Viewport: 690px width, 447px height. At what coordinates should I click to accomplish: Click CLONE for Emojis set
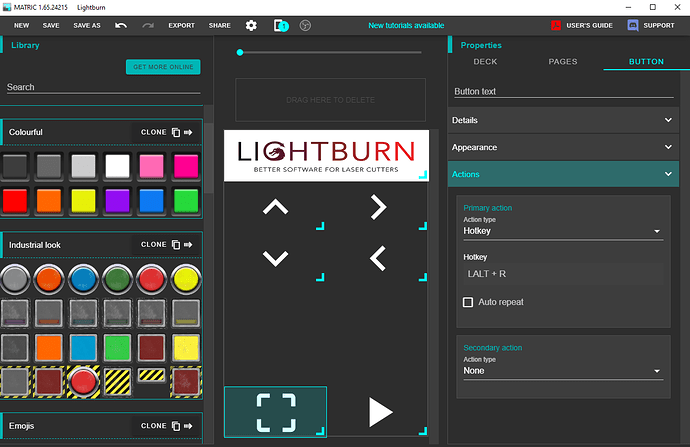click(154, 426)
